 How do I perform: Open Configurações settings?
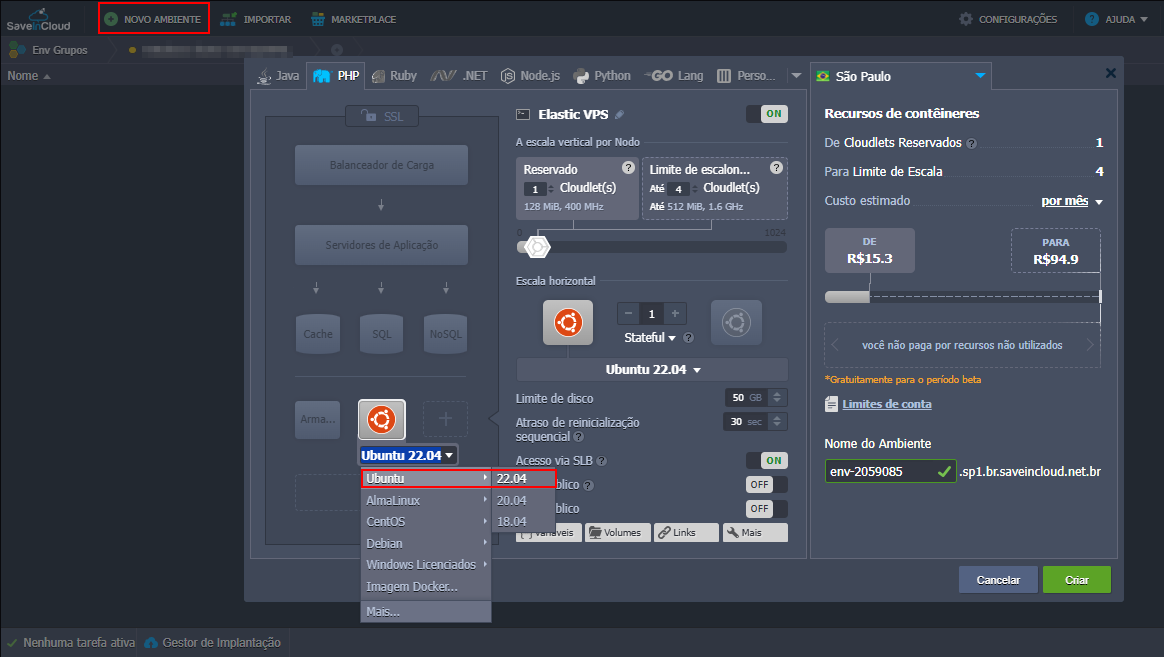(1008, 19)
